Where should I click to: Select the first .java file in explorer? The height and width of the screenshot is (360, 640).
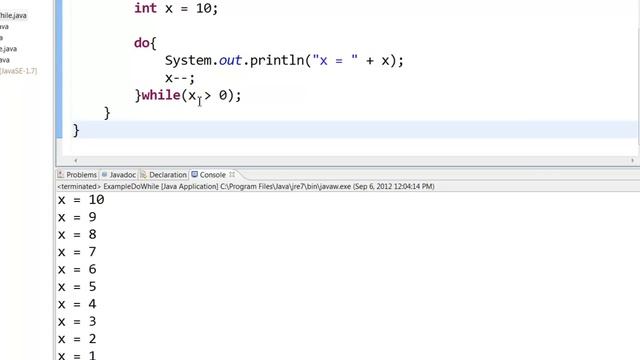[13, 16]
